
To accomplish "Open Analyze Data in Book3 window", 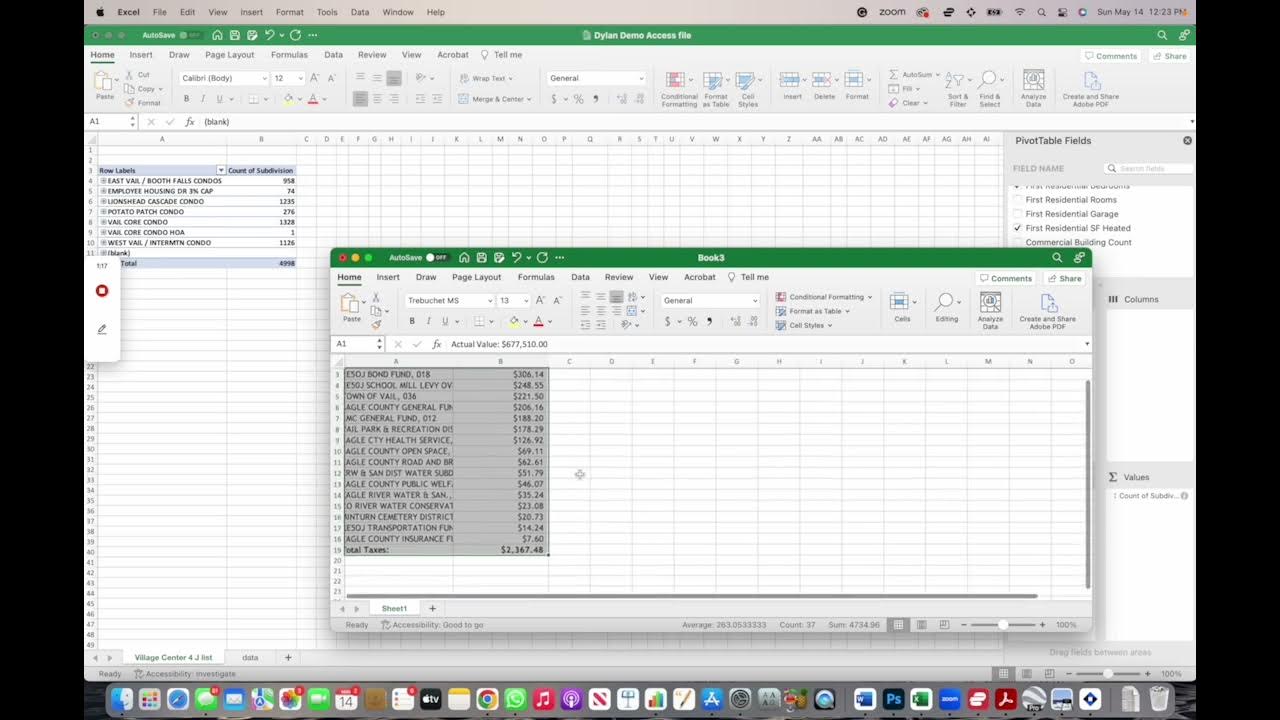I will point(990,309).
